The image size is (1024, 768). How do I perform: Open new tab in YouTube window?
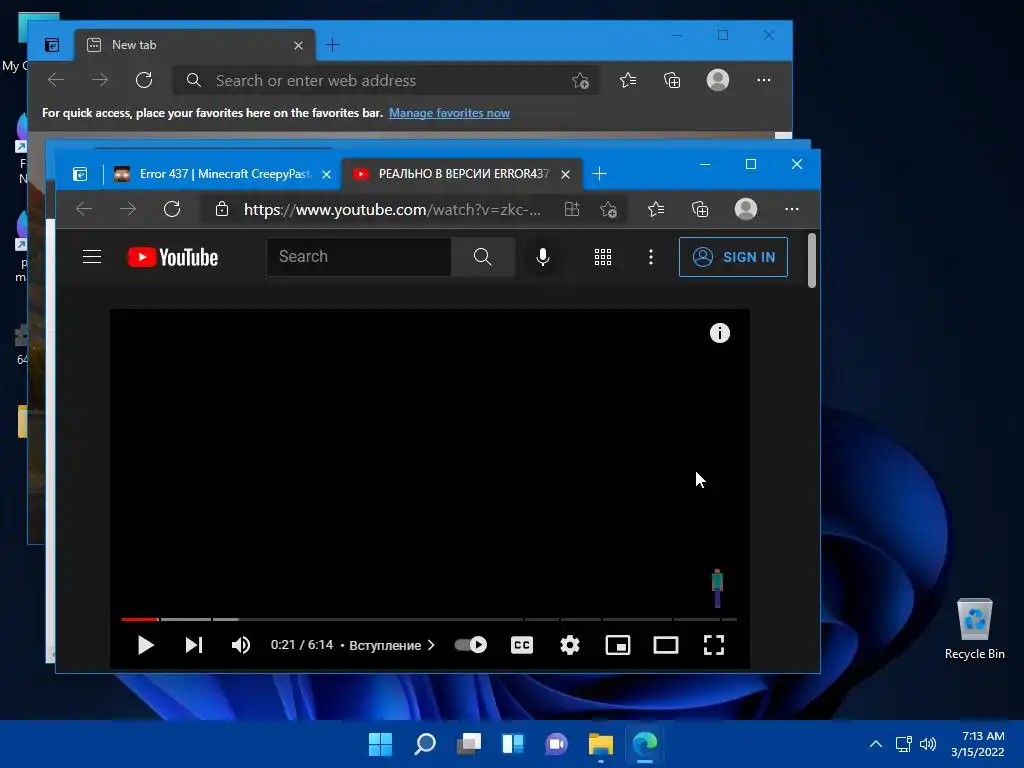pyautogui.click(x=600, y=174)
